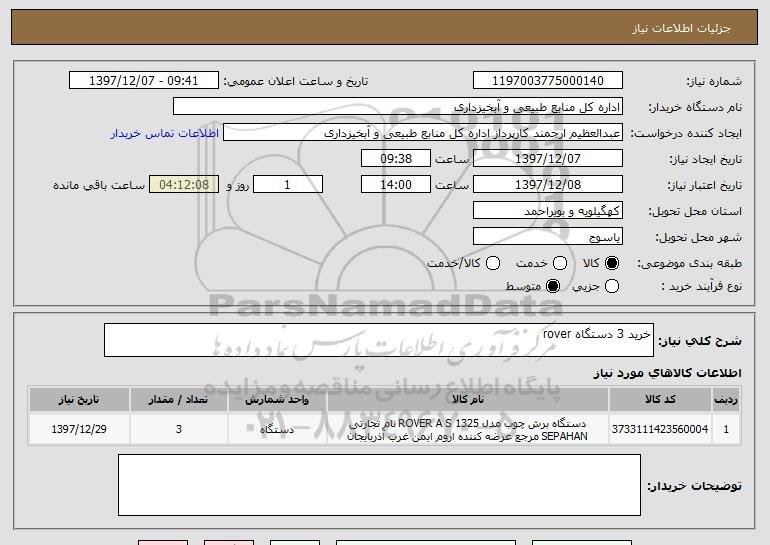Click the ROVER A S 1325 item name cell
The image size is (770, 545).
click(468, 429)
